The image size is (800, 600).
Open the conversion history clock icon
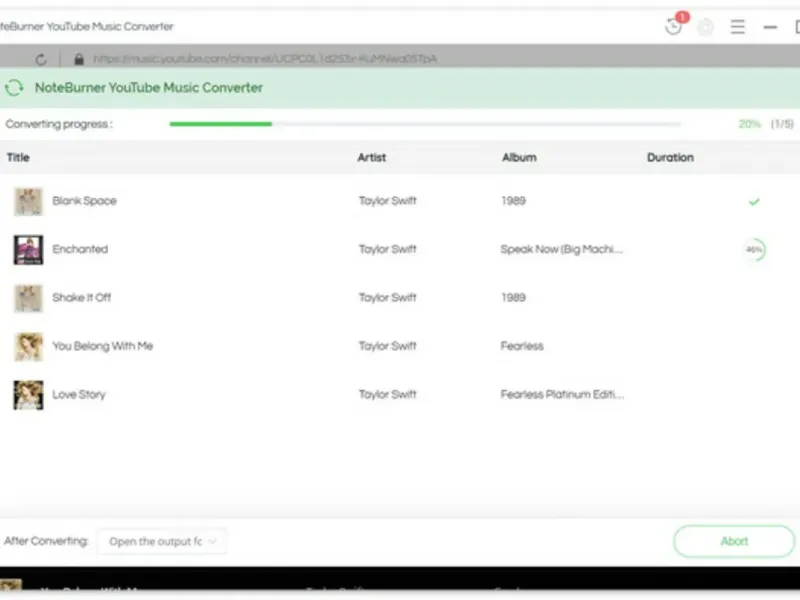673,27
